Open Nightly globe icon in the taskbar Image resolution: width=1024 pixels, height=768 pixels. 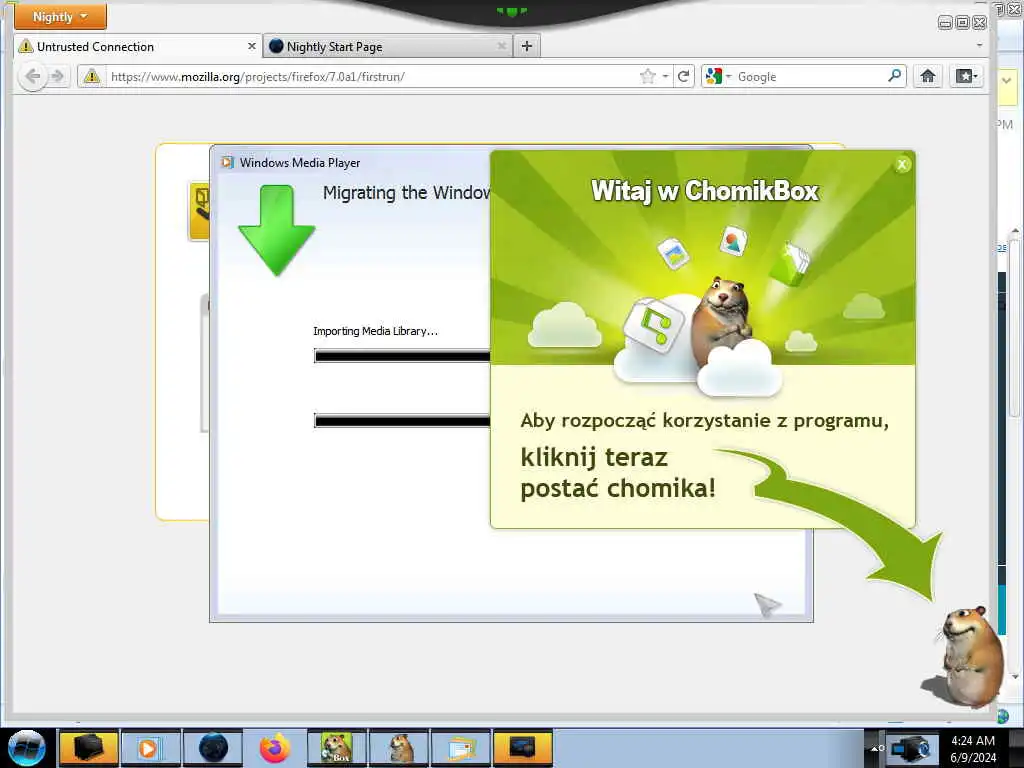[x=213, y=748]
